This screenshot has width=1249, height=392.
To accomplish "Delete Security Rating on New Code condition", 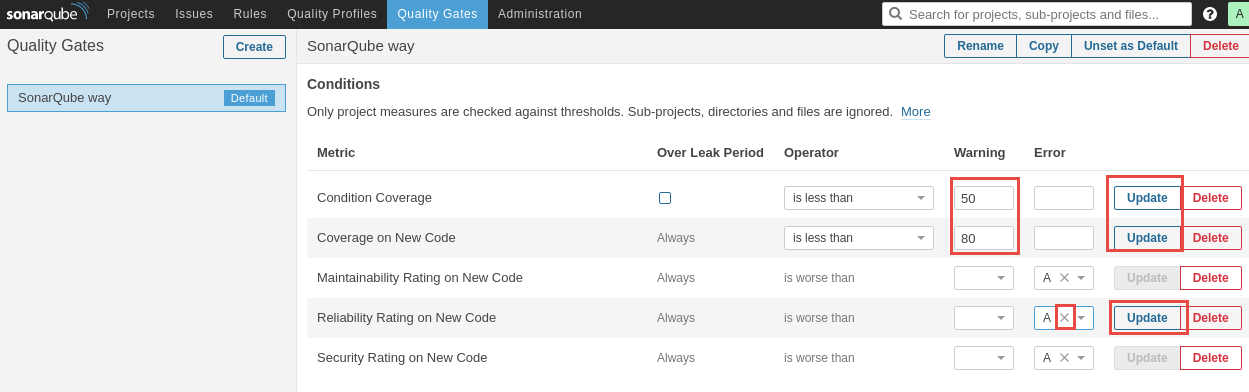I will [x=1211, y=358].
